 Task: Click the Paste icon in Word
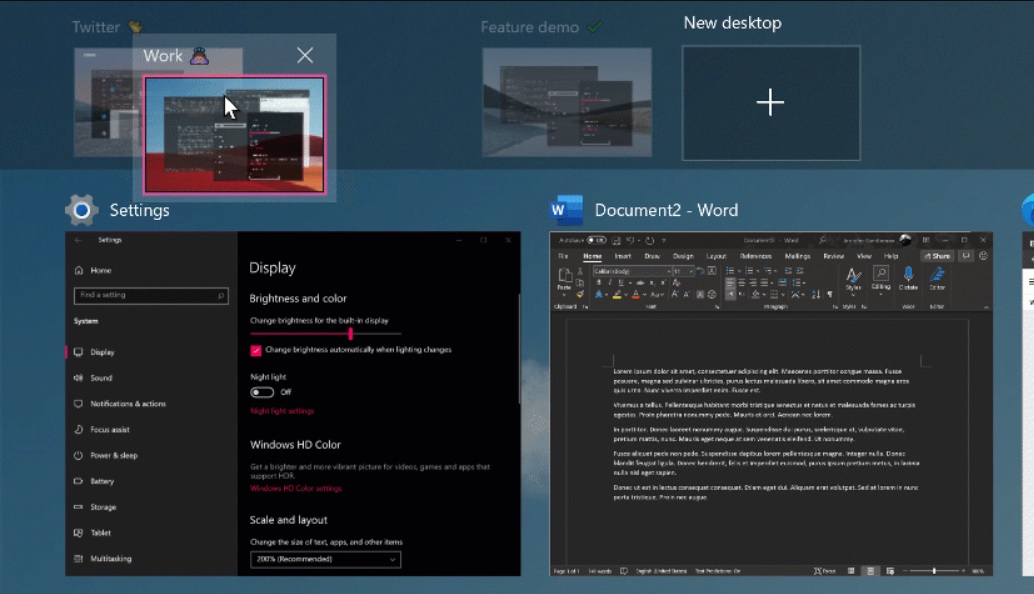(564, 275)
